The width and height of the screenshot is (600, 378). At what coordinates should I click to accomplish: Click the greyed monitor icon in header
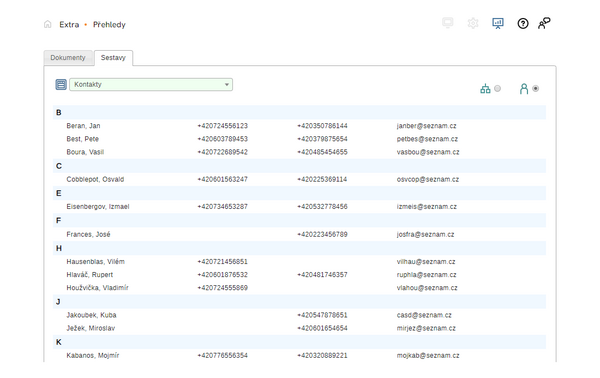(448, 23)
